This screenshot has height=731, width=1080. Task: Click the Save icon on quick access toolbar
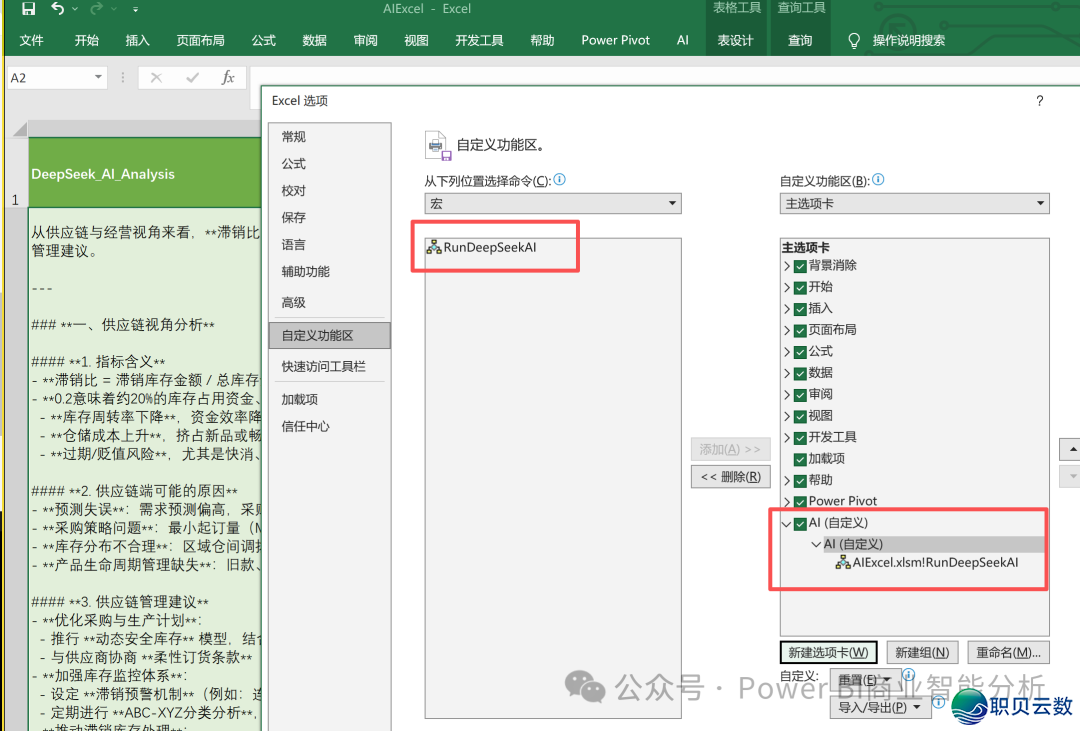click(x=30, y=8)
